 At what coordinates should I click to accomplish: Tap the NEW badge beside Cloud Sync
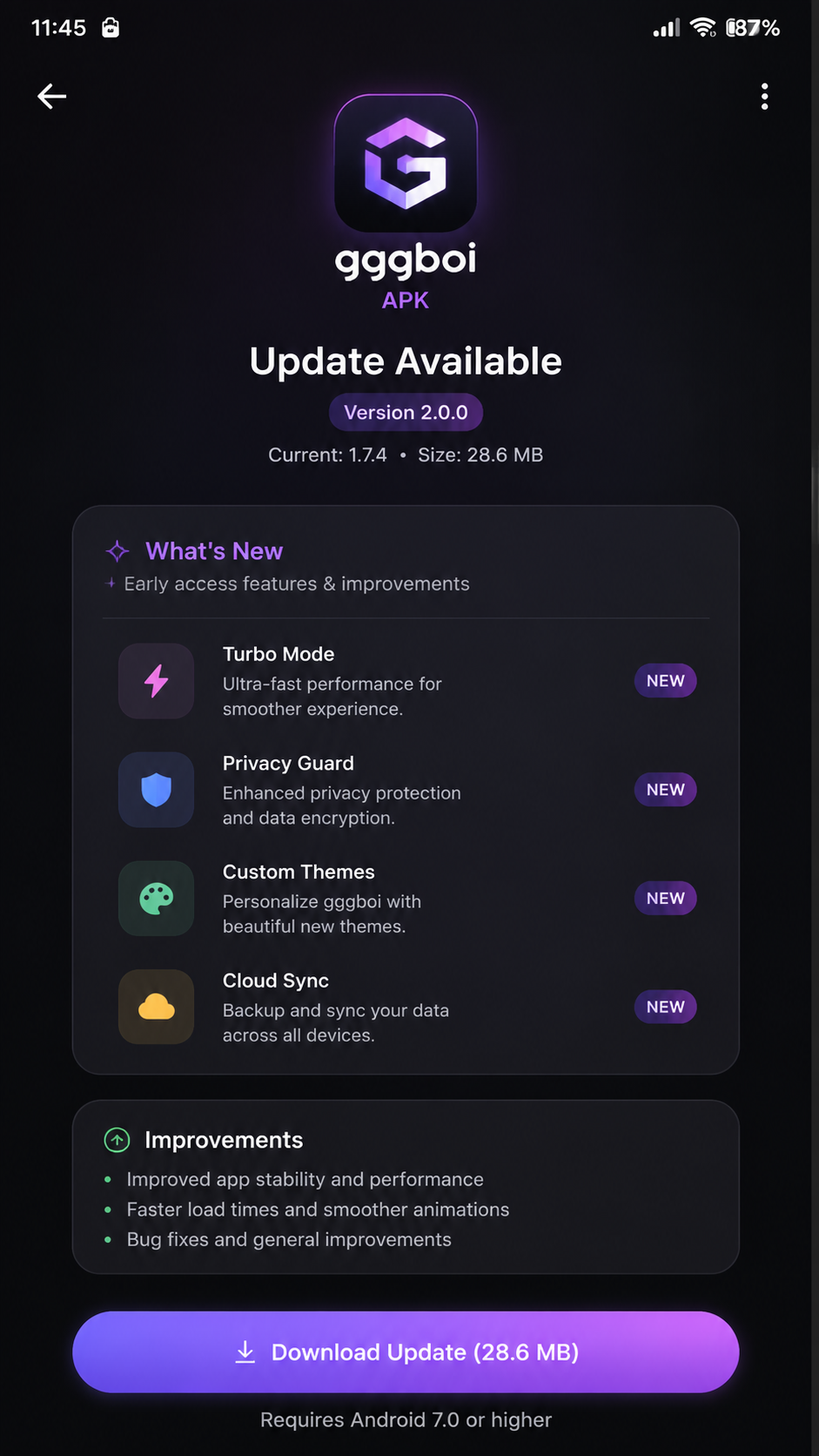(x=665, y=1007)
